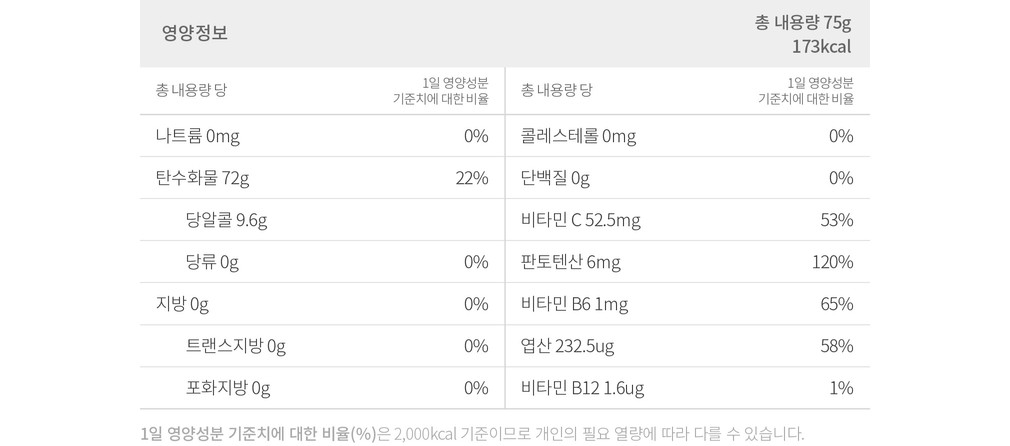The image size is (1010, 446).
Task: Click the 22% value for 탄수화물
Action: click(x=471, y=178)
